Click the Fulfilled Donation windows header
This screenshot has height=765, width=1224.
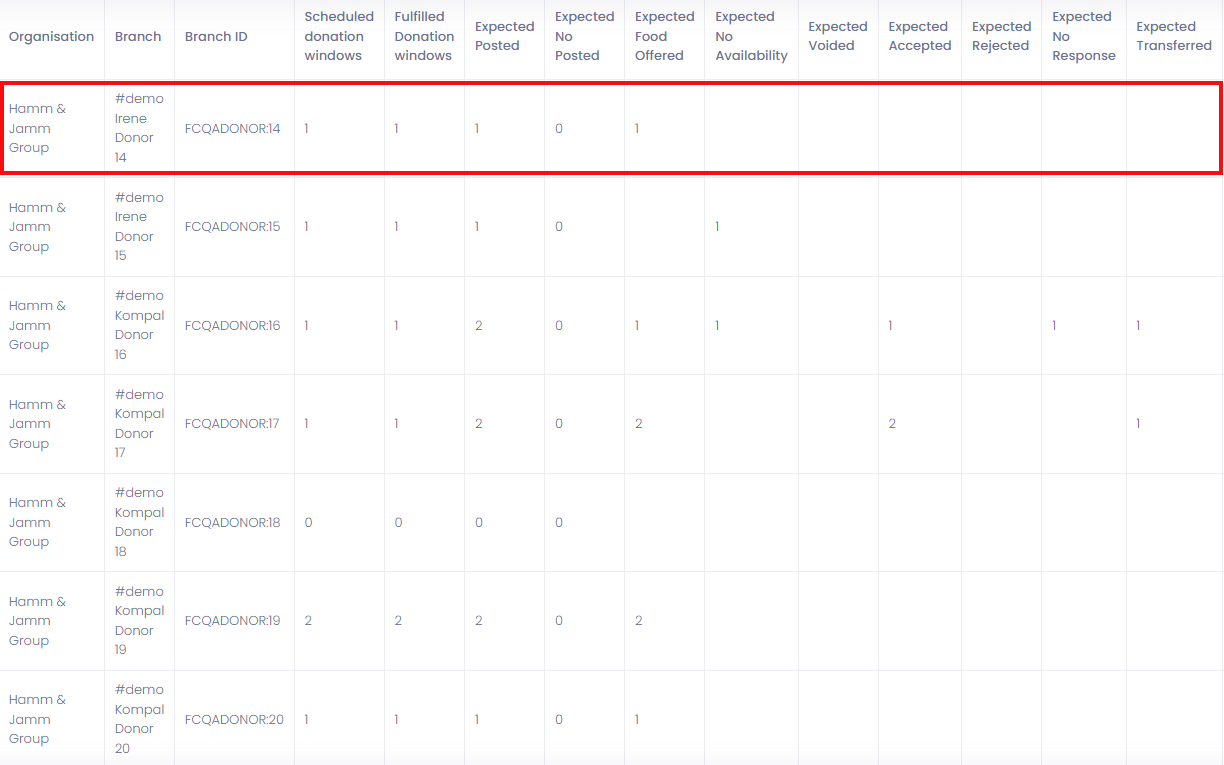[x=423, y=36]
